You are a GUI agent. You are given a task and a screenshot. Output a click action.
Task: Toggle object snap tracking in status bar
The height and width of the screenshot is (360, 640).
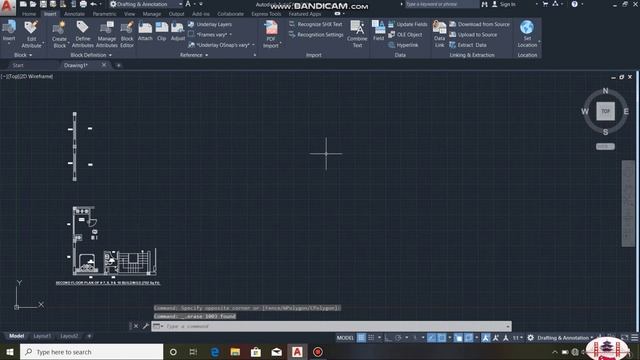(x=431, y=338)
